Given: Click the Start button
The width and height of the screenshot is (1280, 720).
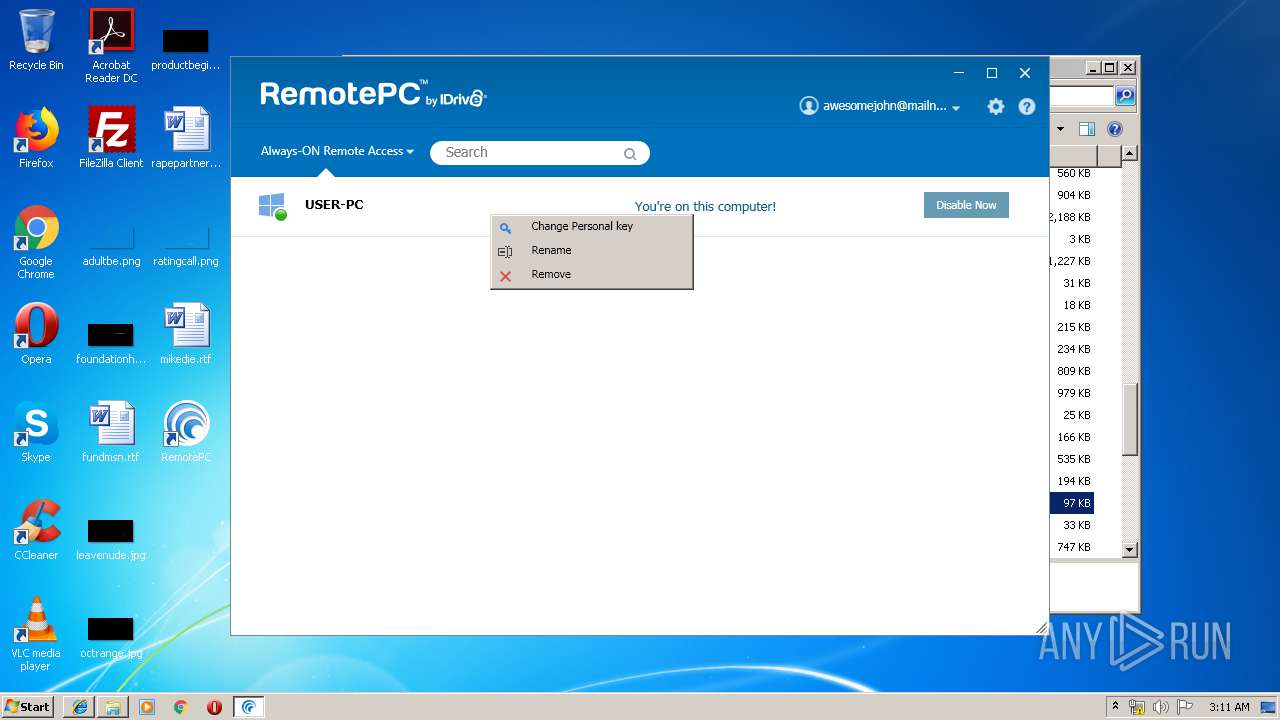Looking at the screenshot, I should [30, 707].
